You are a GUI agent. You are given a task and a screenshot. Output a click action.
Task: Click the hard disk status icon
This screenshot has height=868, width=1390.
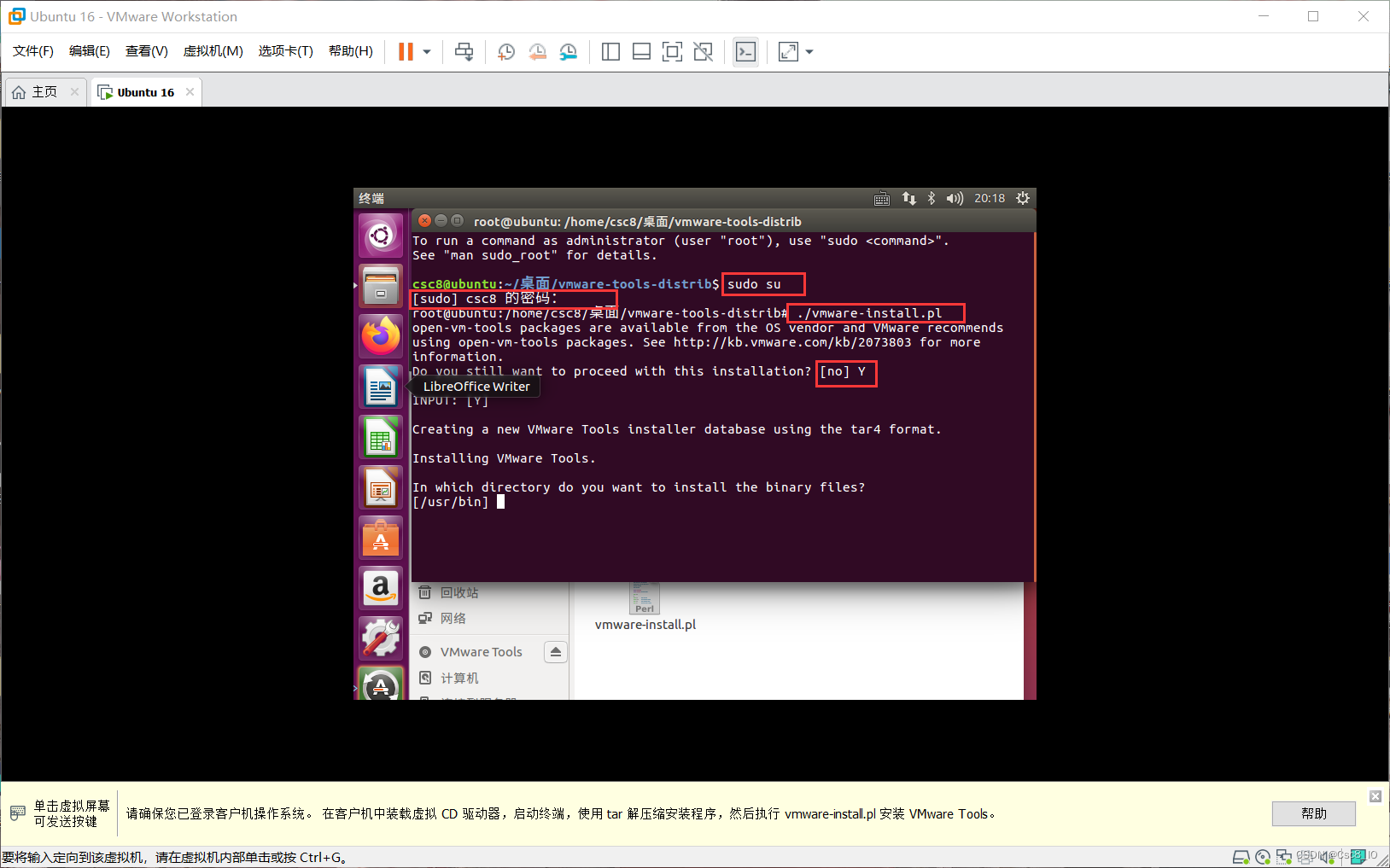click(1241, 857)
